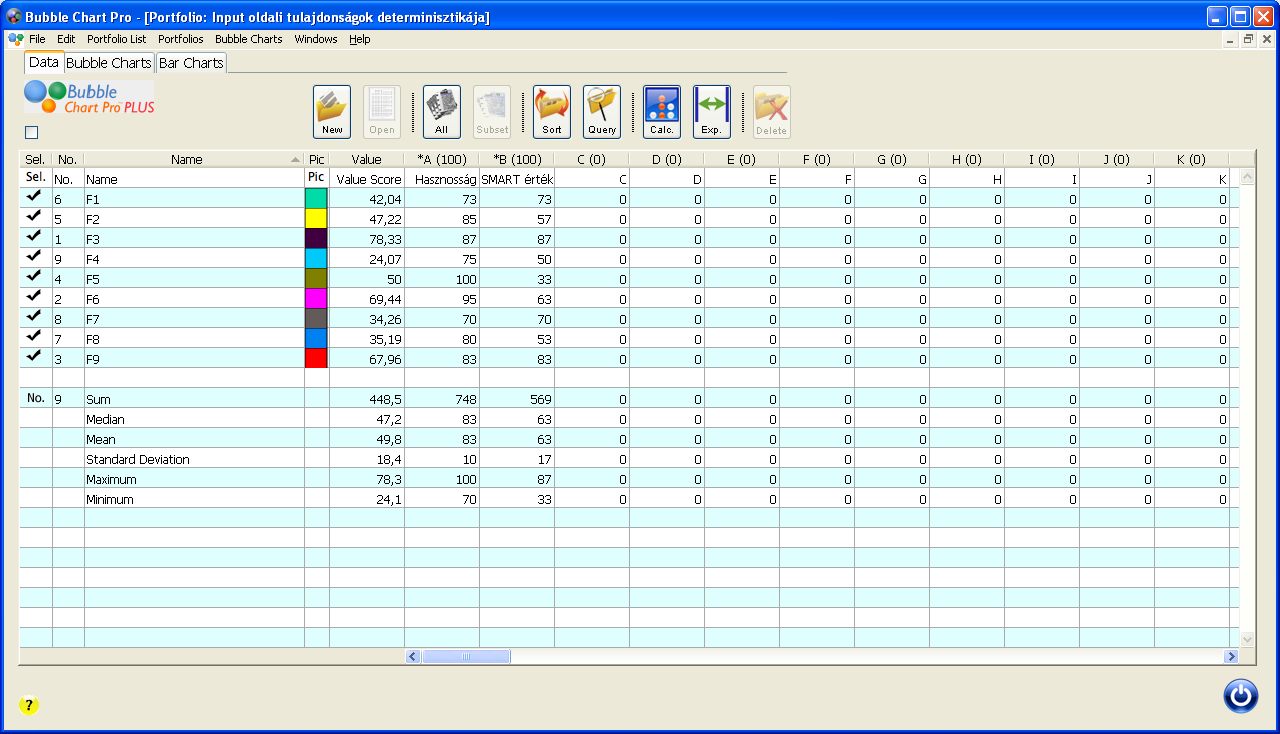Click the Sel. column header
The width and height of the screenshot is (1280, 734).
coord(35,159)
